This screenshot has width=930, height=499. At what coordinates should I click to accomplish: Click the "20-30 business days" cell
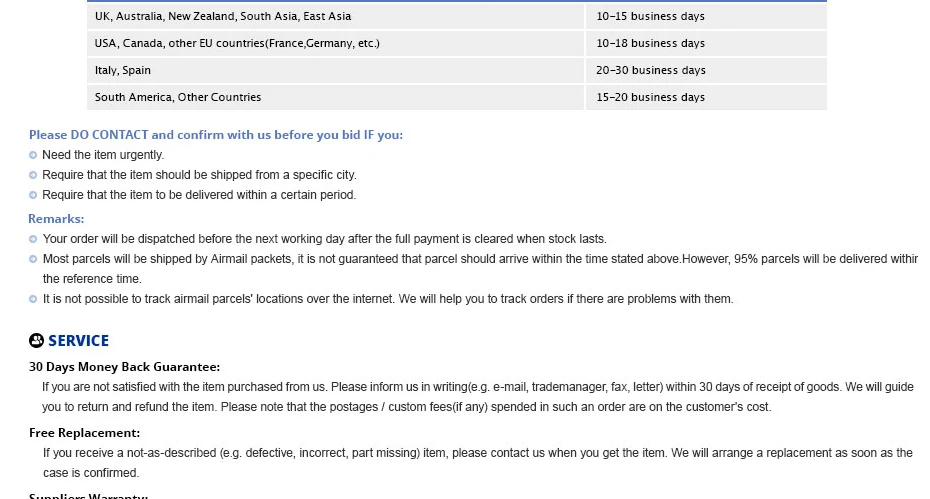click(650, 70)
